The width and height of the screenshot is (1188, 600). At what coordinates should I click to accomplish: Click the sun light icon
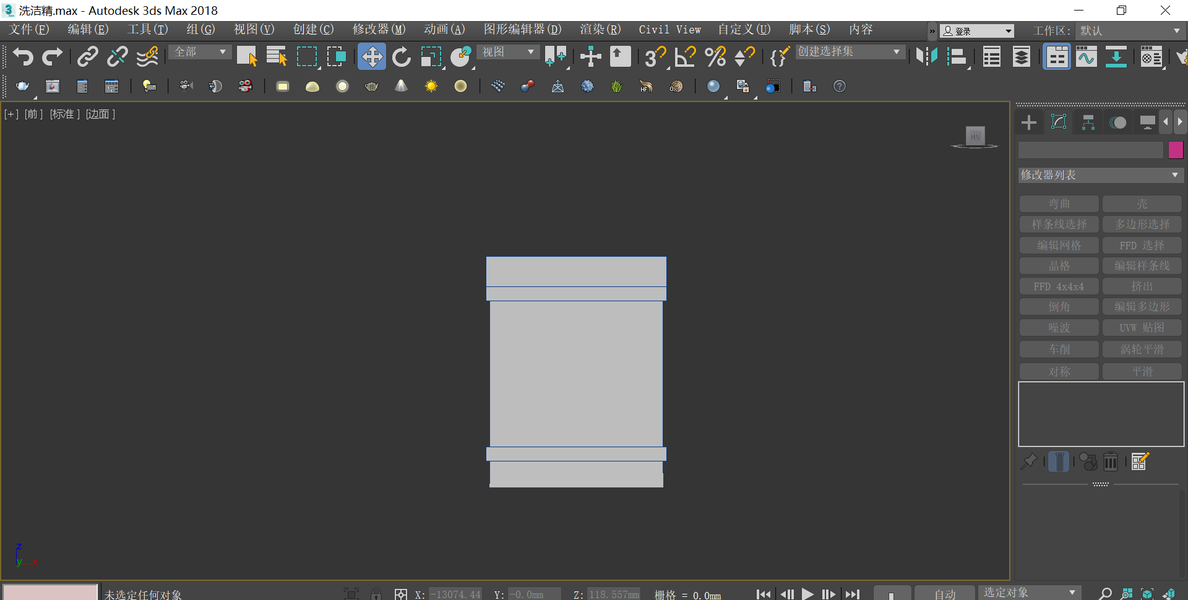(x=431, y=87)
